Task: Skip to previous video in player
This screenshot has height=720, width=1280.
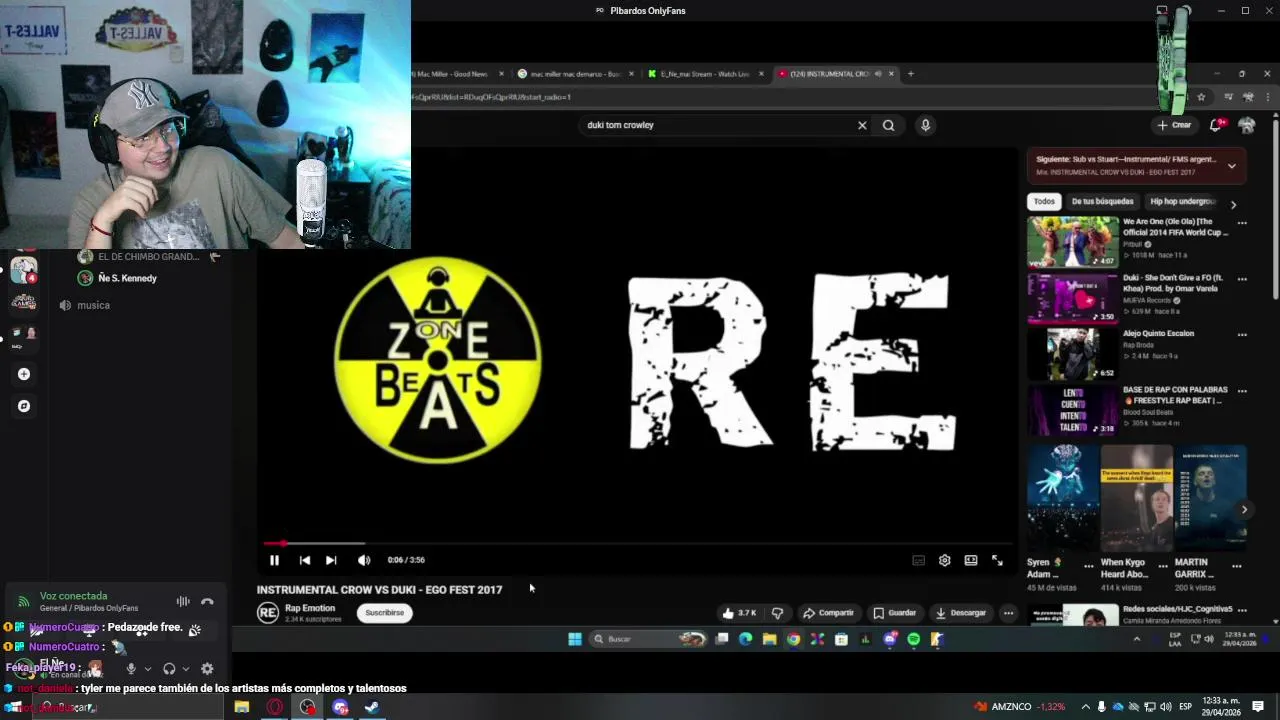Action: click(305, 561)
